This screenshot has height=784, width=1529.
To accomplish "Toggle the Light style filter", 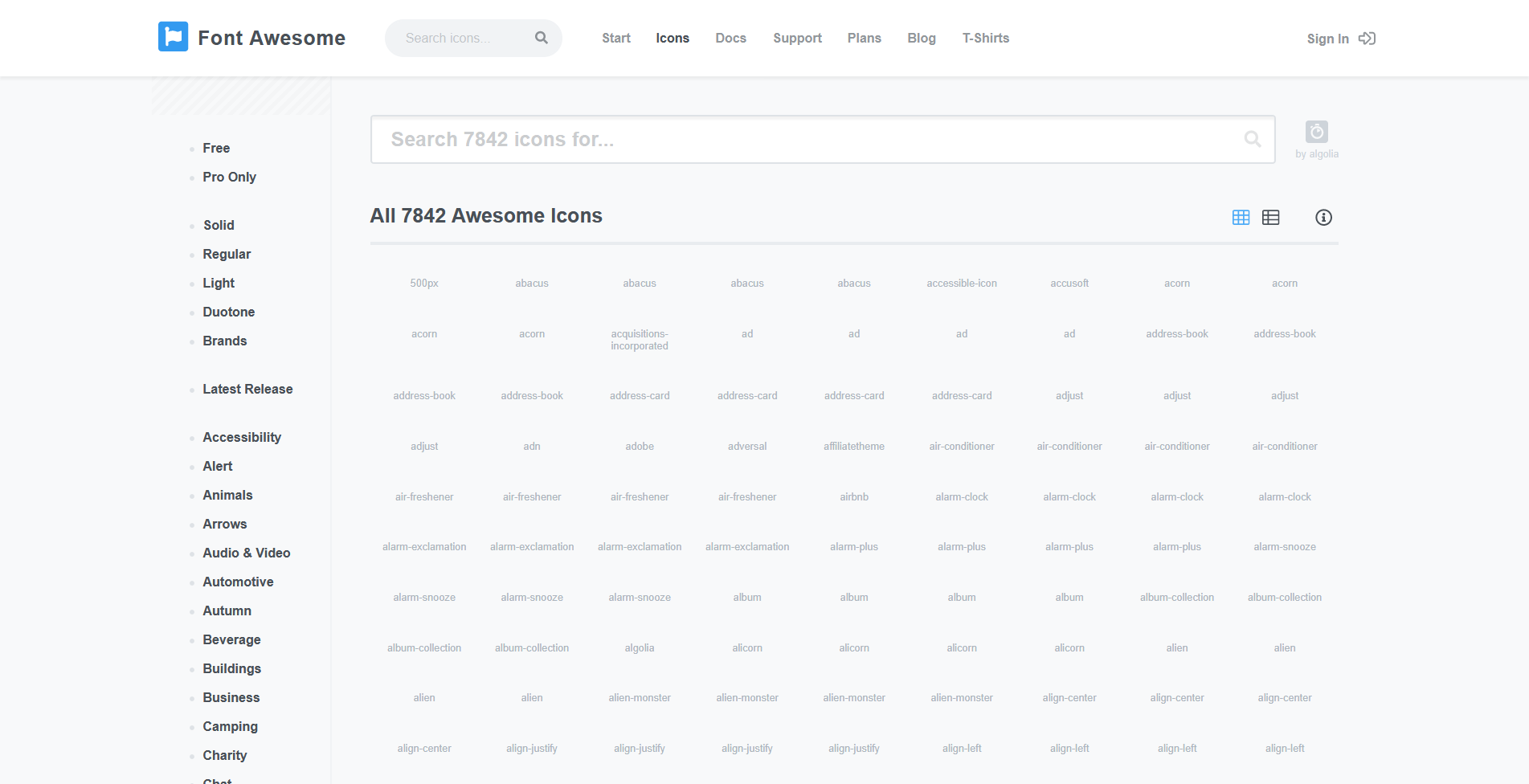I will tap(219, 283).
